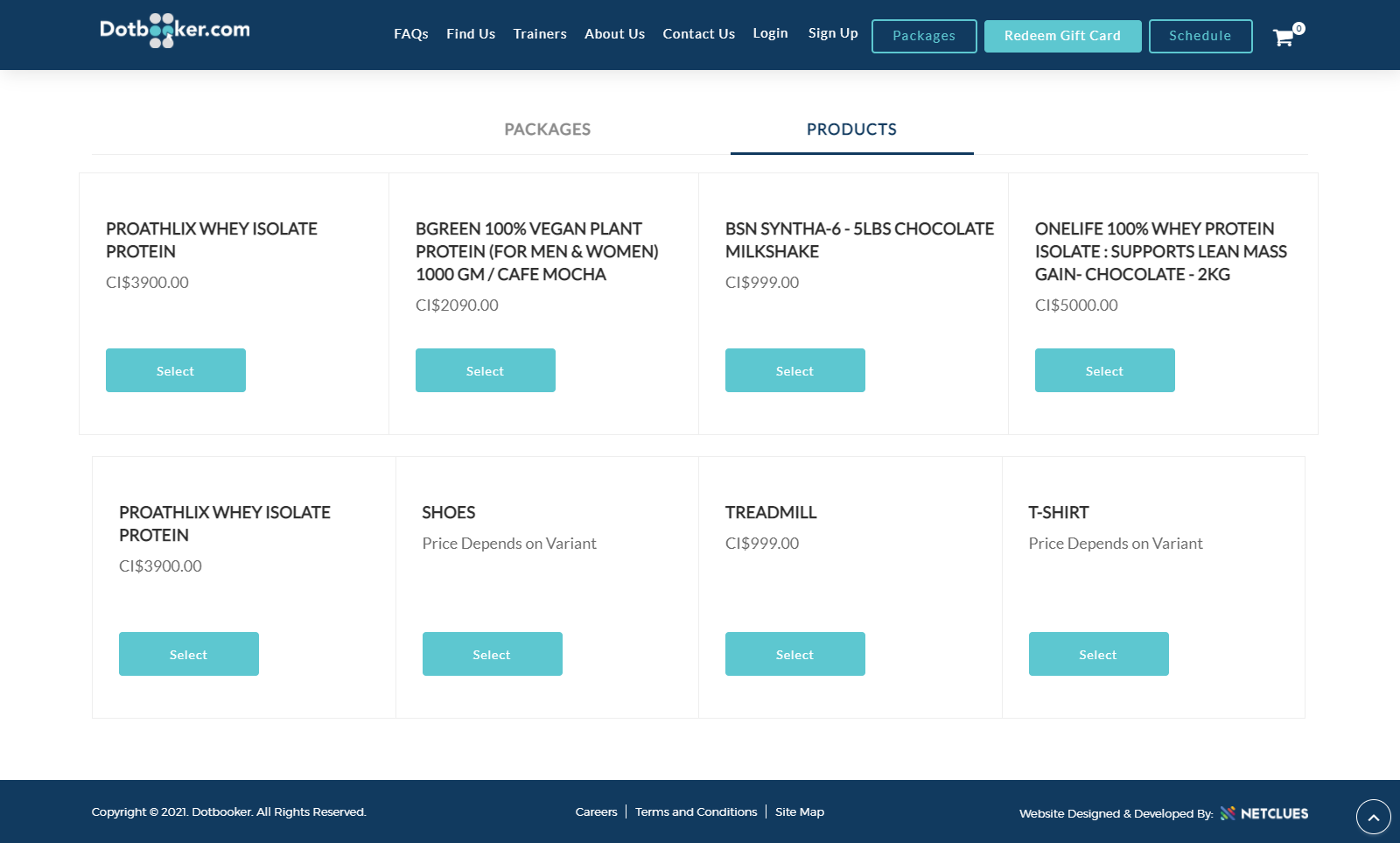This screenshot has height=843, width=1400.
Task: Click the back-to-top arrow button
Action: point(1373,817)
